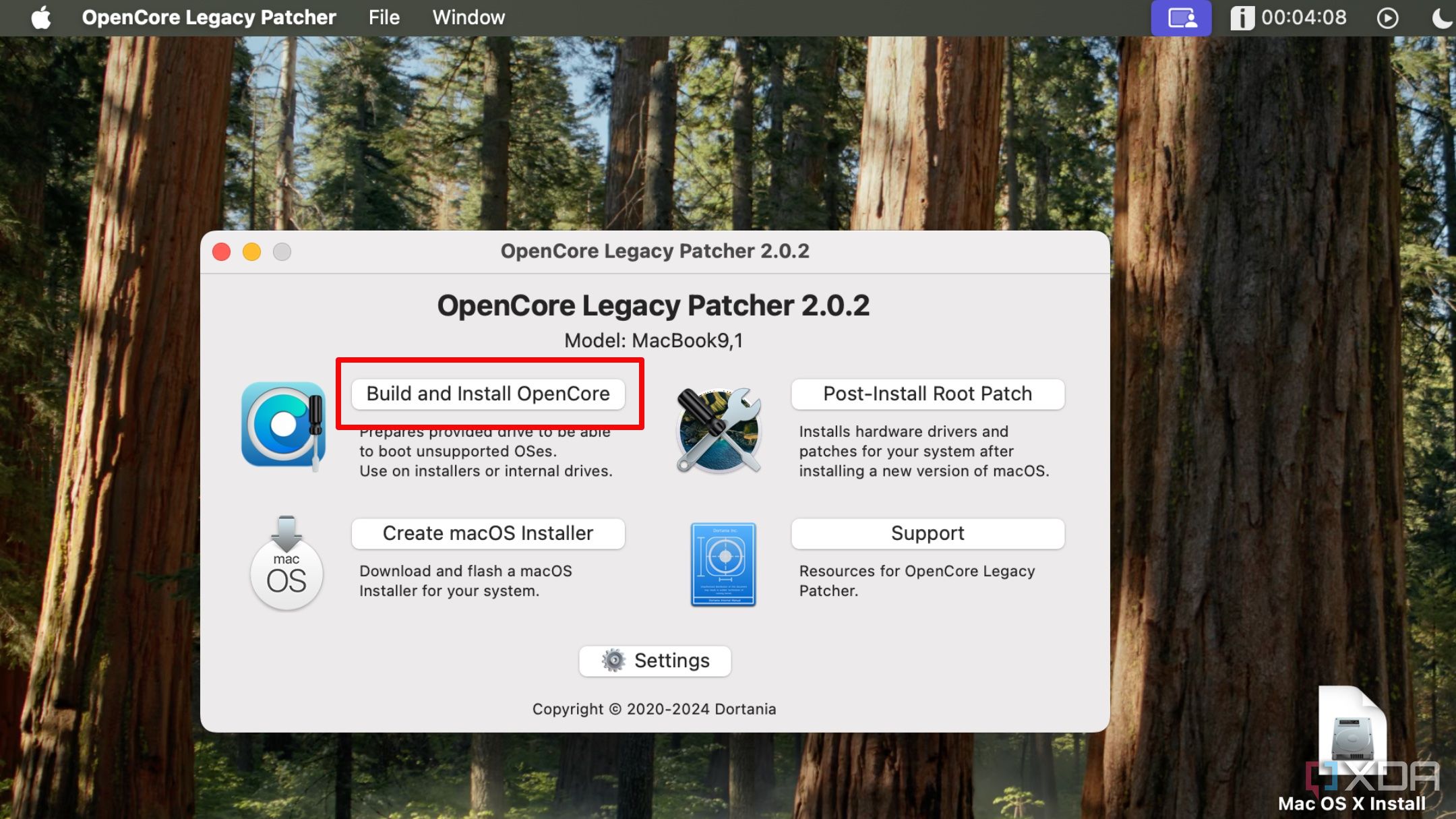The height and width of the screenshot is (819, 1456).
Task: Expand Settings configuration options
Action: coord(654,659)
